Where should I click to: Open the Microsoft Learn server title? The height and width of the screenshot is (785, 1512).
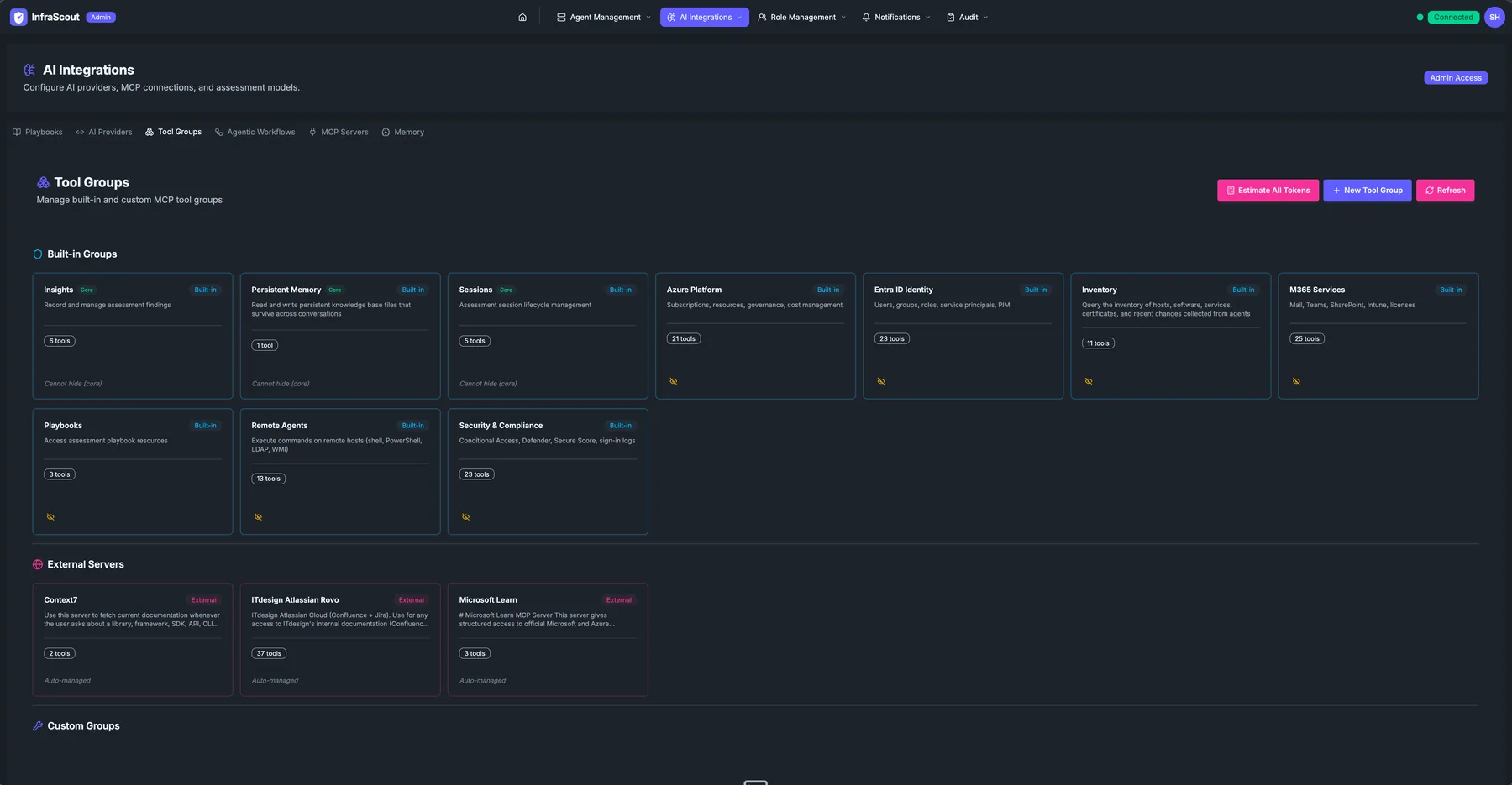pyautogui.click(x=488, y=600)
